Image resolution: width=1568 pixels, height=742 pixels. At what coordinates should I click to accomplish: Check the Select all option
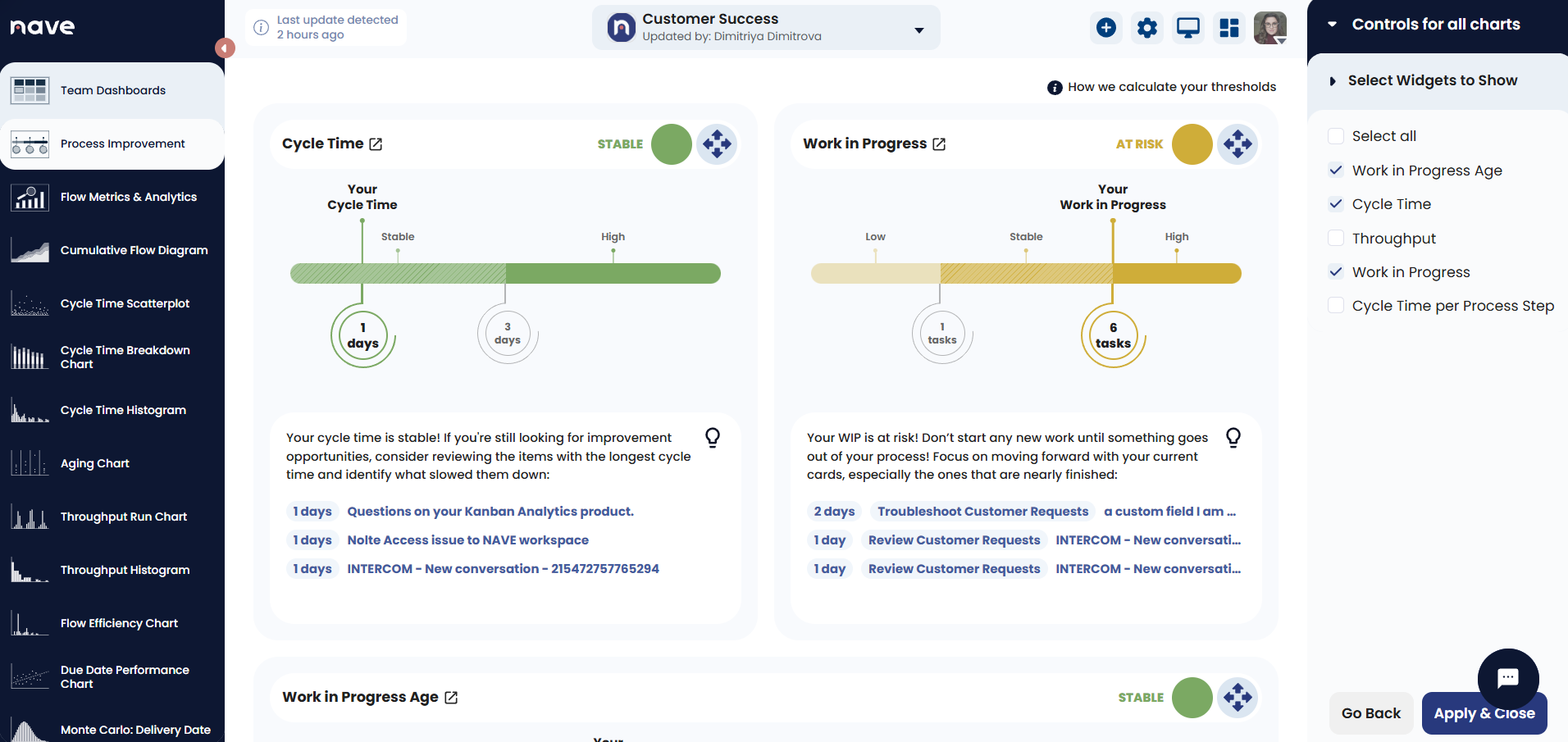click(x=1336, y=135)
